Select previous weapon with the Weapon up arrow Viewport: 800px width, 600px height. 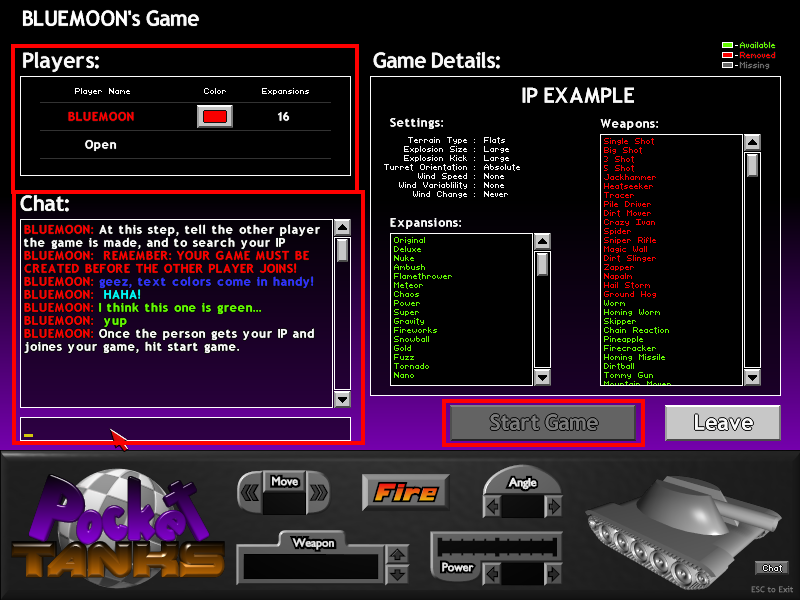pos(397,554)
